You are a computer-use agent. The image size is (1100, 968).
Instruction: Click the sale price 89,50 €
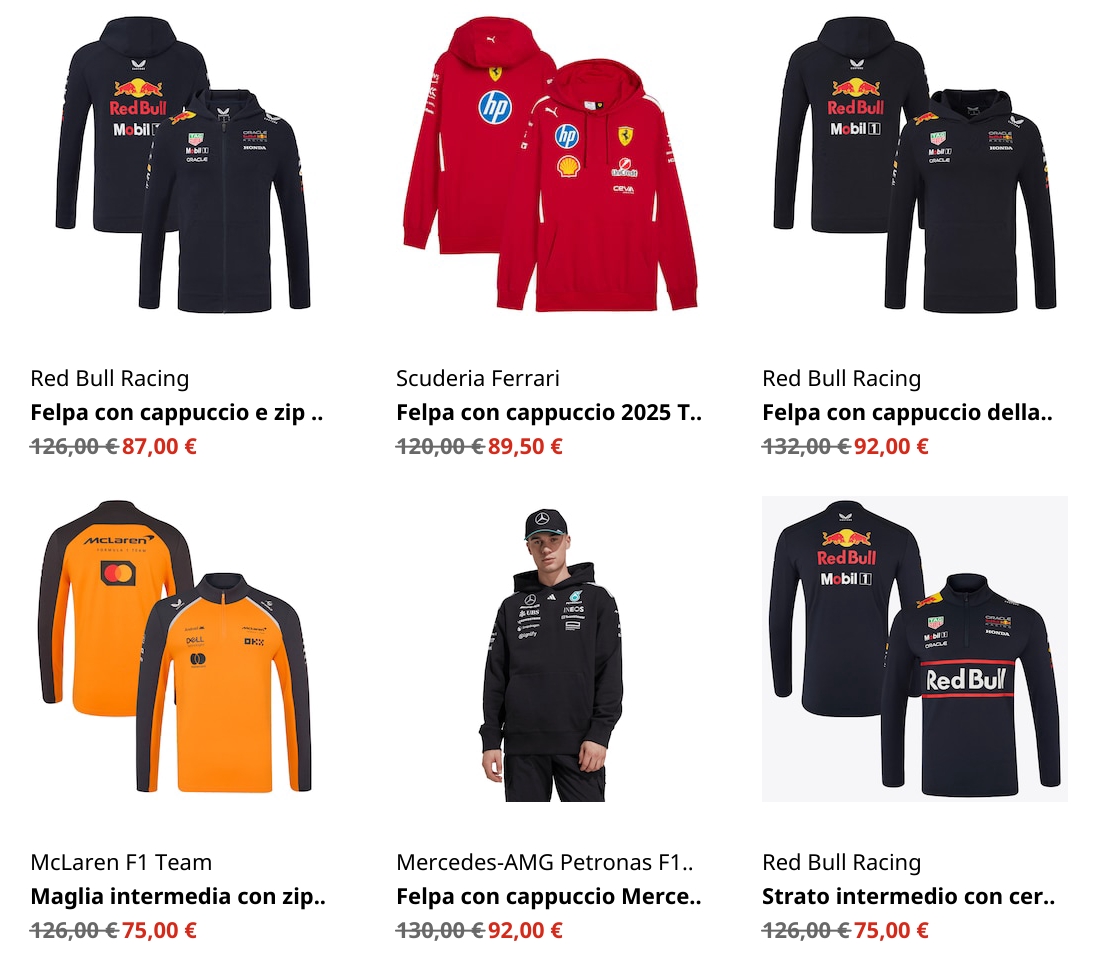coord(525,446)
